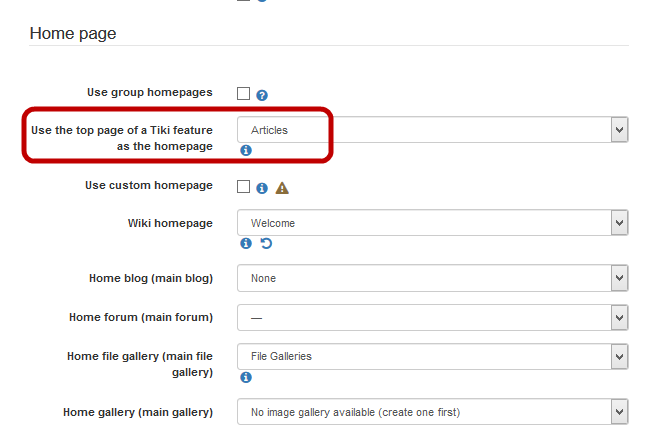Click the "Use custom homepage" label text
This screenshot has width=654, height=438.
149,185
